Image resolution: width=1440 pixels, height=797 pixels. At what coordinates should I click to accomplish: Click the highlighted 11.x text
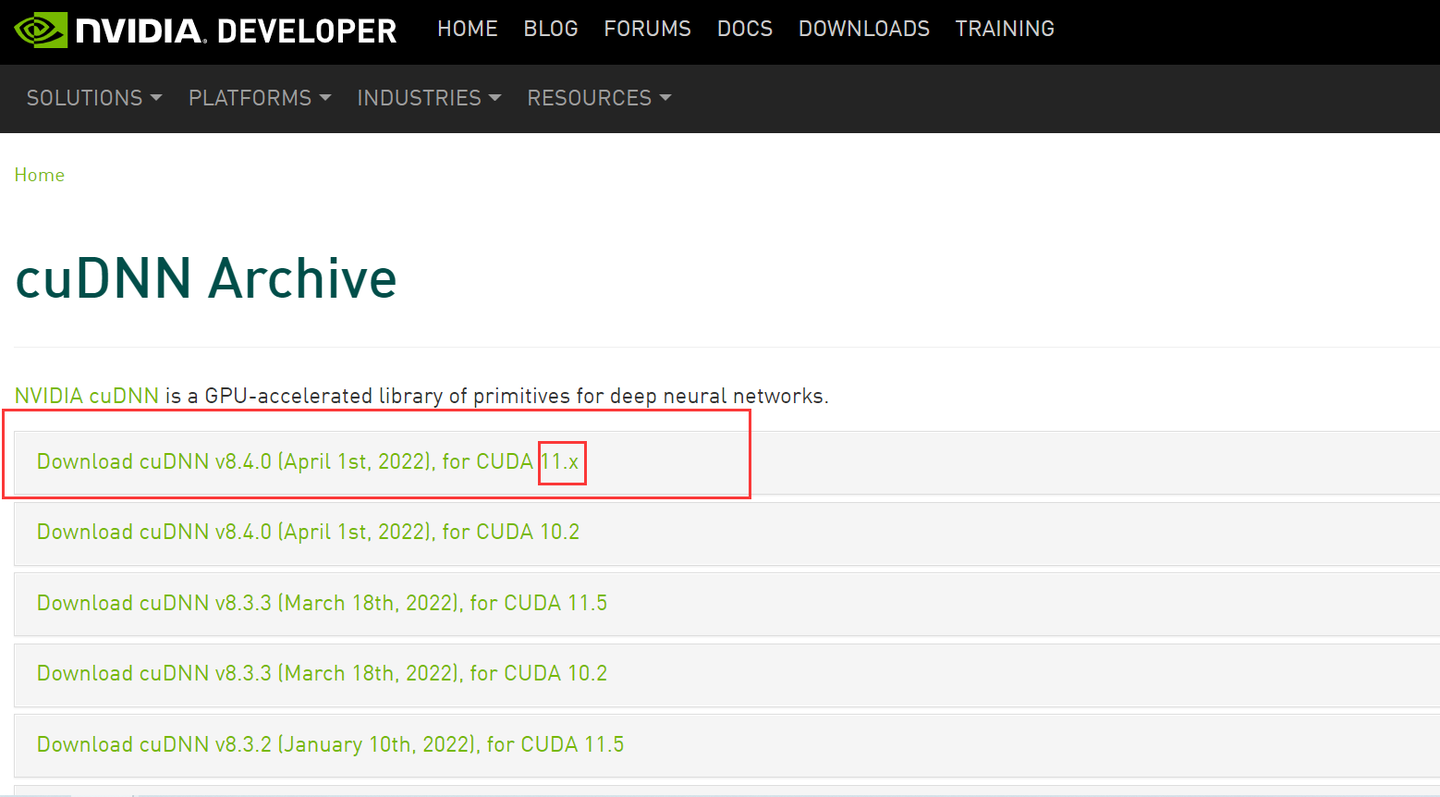(x=562, y=462)
